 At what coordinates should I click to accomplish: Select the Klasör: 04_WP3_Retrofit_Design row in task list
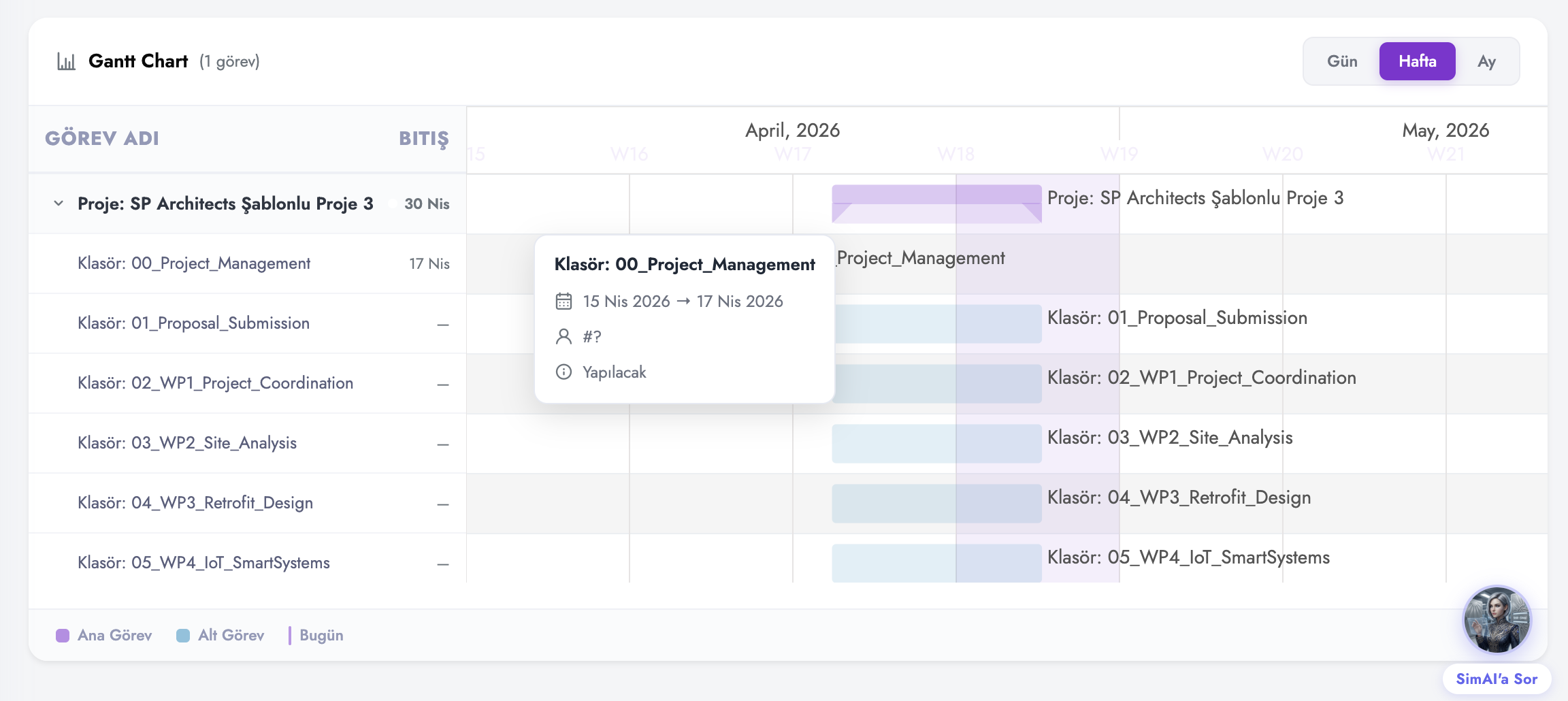click(247, 503)
